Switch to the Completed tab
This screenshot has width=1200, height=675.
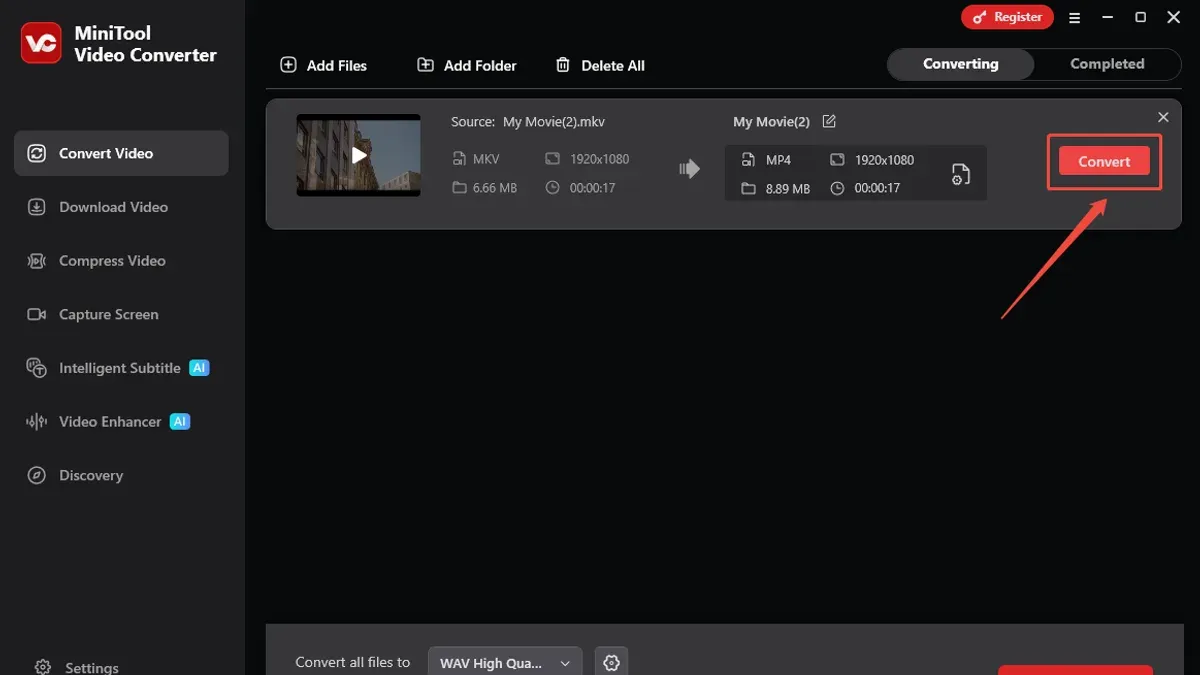pos(1107,64)
